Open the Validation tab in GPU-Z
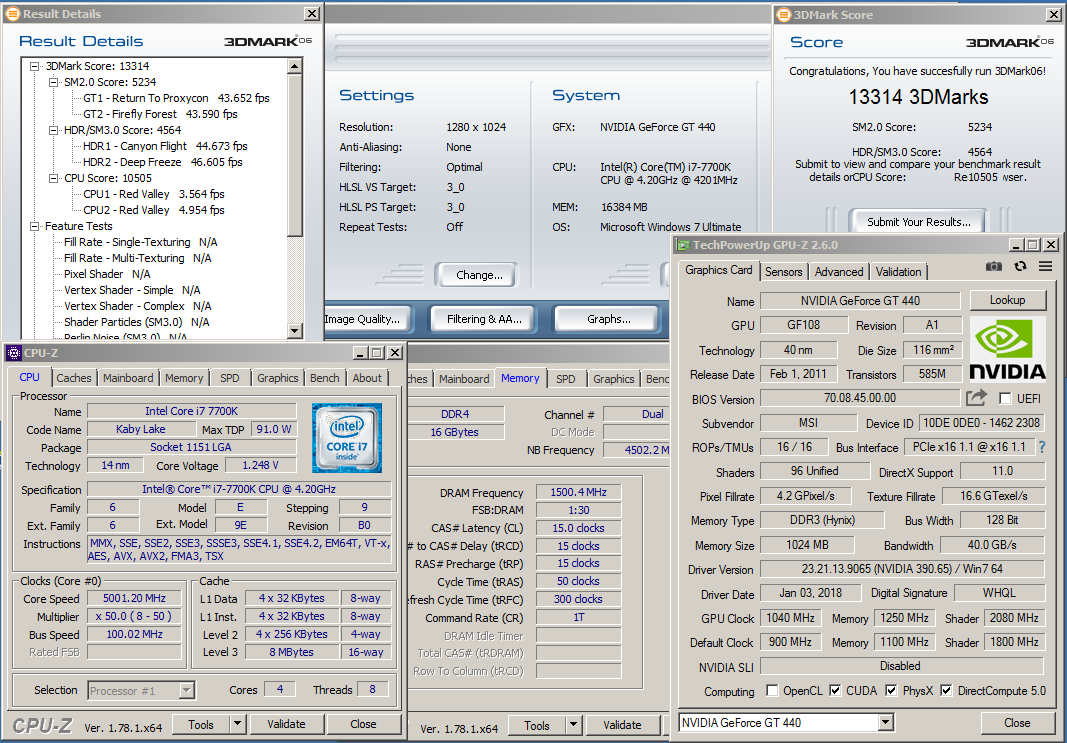Screen dimensions: 1067x743 tap(898, 271)
